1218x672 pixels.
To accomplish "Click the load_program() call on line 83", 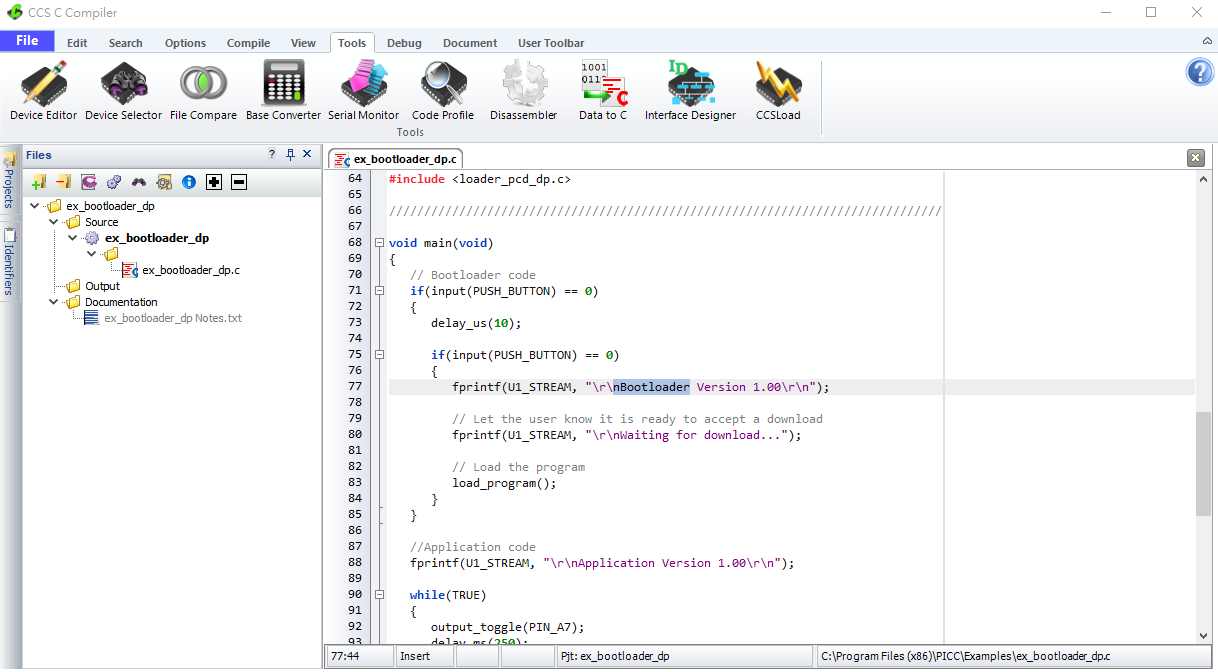I will coord(503,483).
